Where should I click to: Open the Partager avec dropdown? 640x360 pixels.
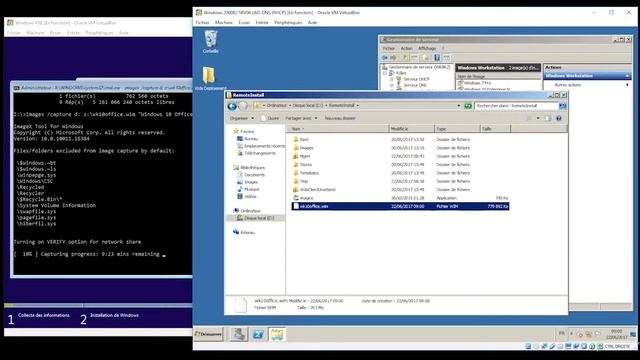click(301, 118)
